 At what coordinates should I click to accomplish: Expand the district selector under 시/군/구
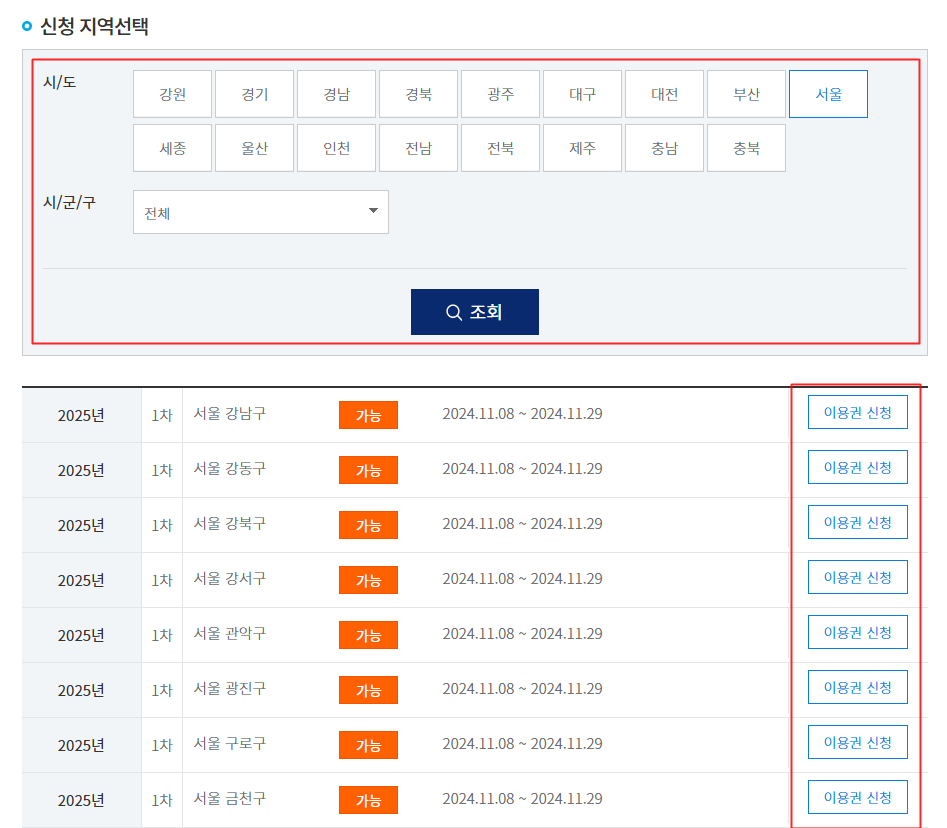pyautogui.click(x=260, y=212)
